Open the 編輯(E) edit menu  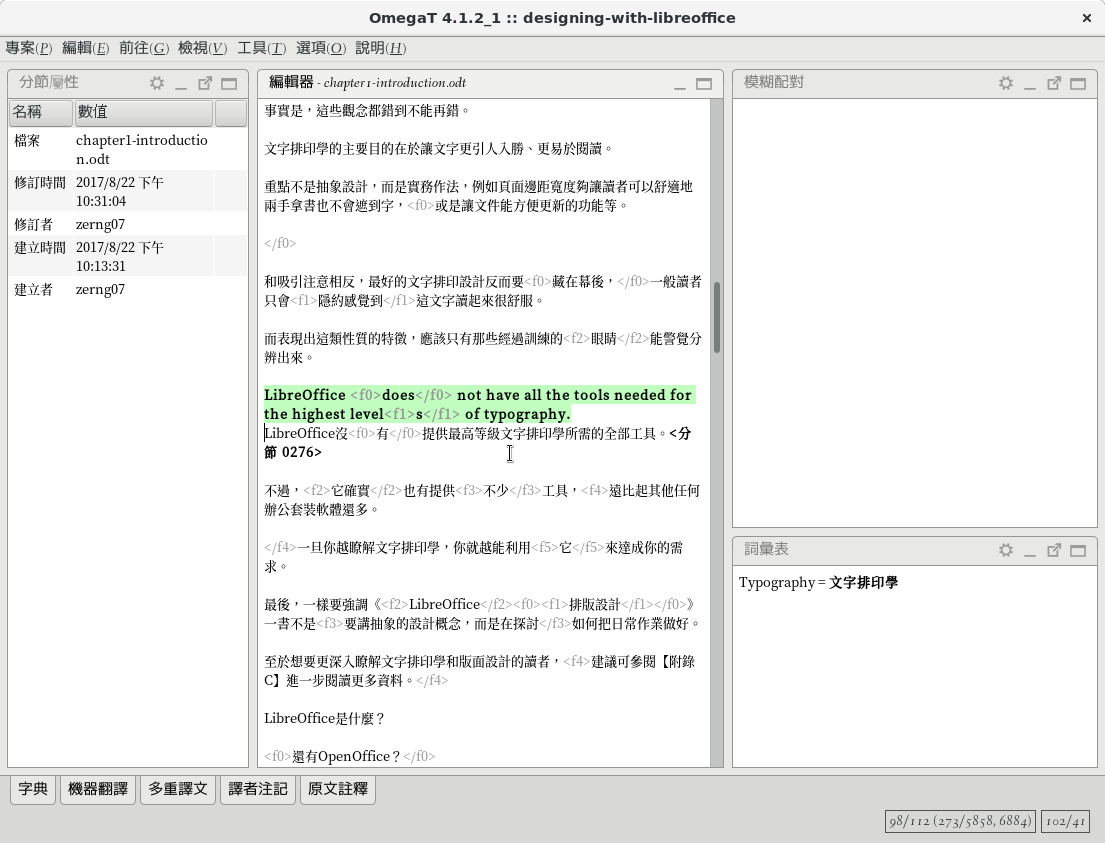(85, 48)
